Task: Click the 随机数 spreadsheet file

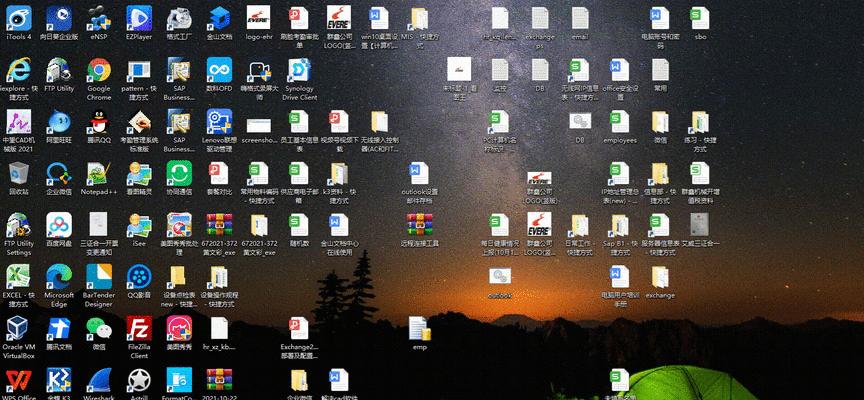Action: coord(299,225)
